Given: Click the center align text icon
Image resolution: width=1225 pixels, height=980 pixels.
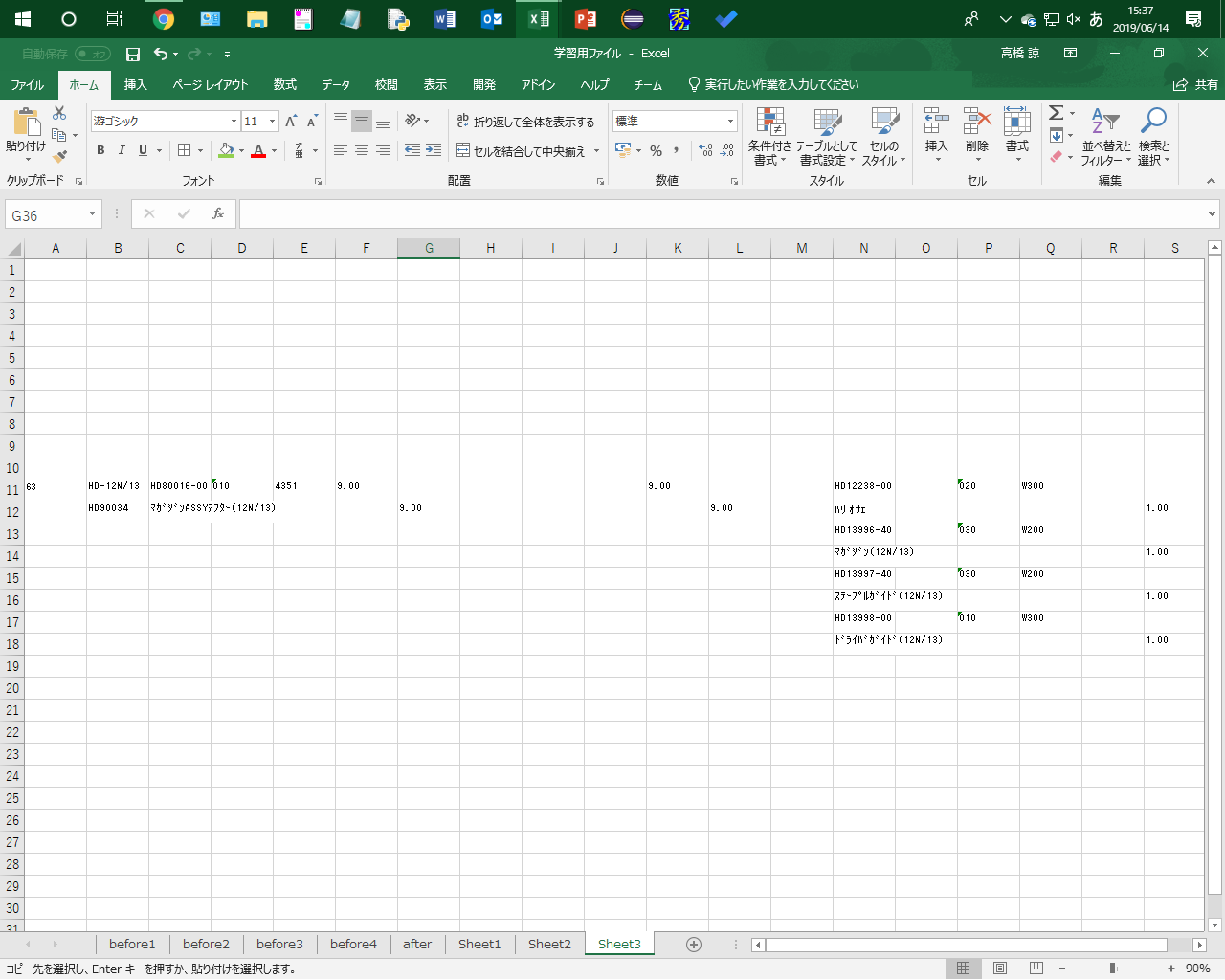Looking at the screenshot, I should [362, 150].
